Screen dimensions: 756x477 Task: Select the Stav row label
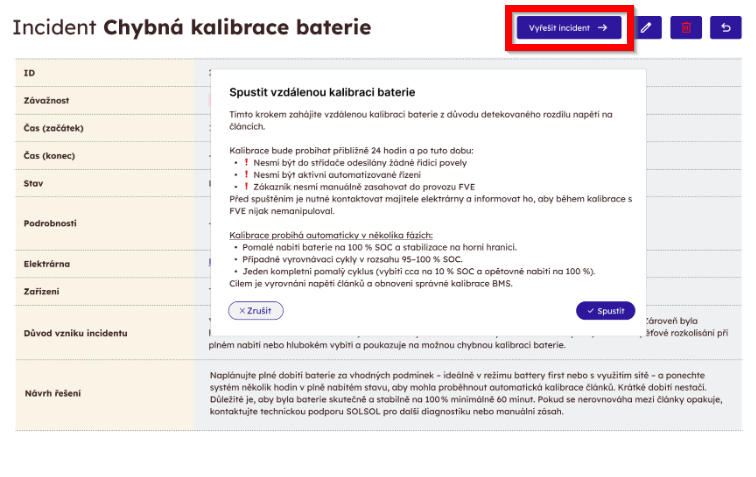(x=33, y=183)
